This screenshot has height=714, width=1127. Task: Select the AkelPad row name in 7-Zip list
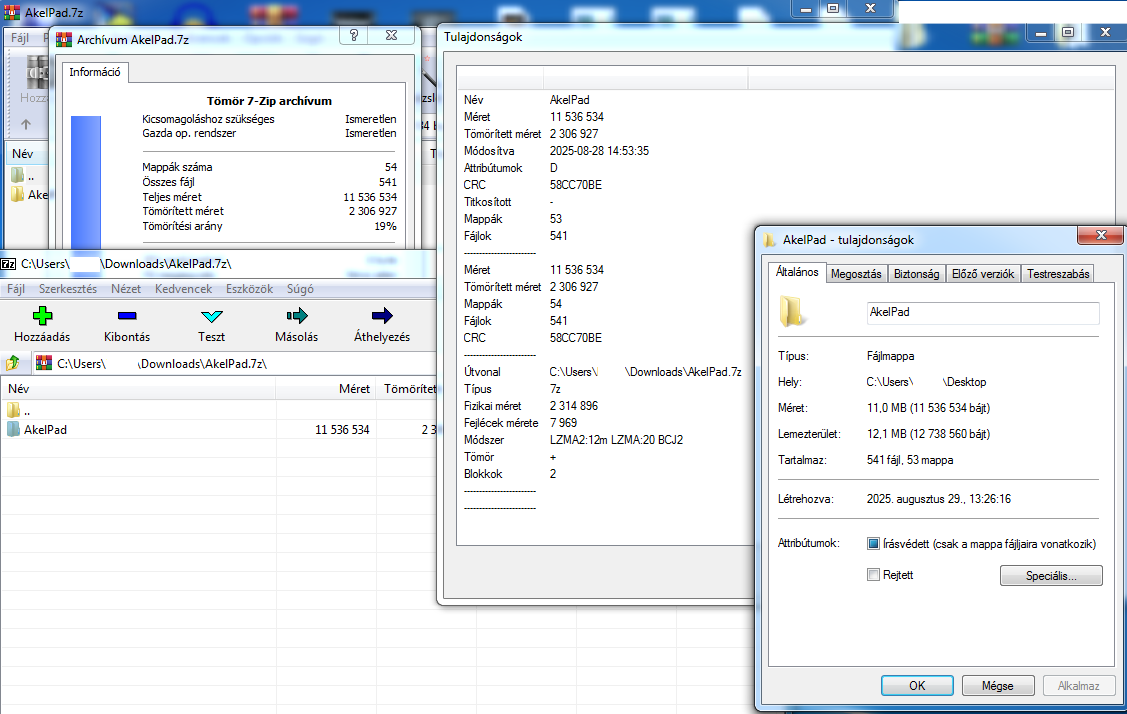45,429
